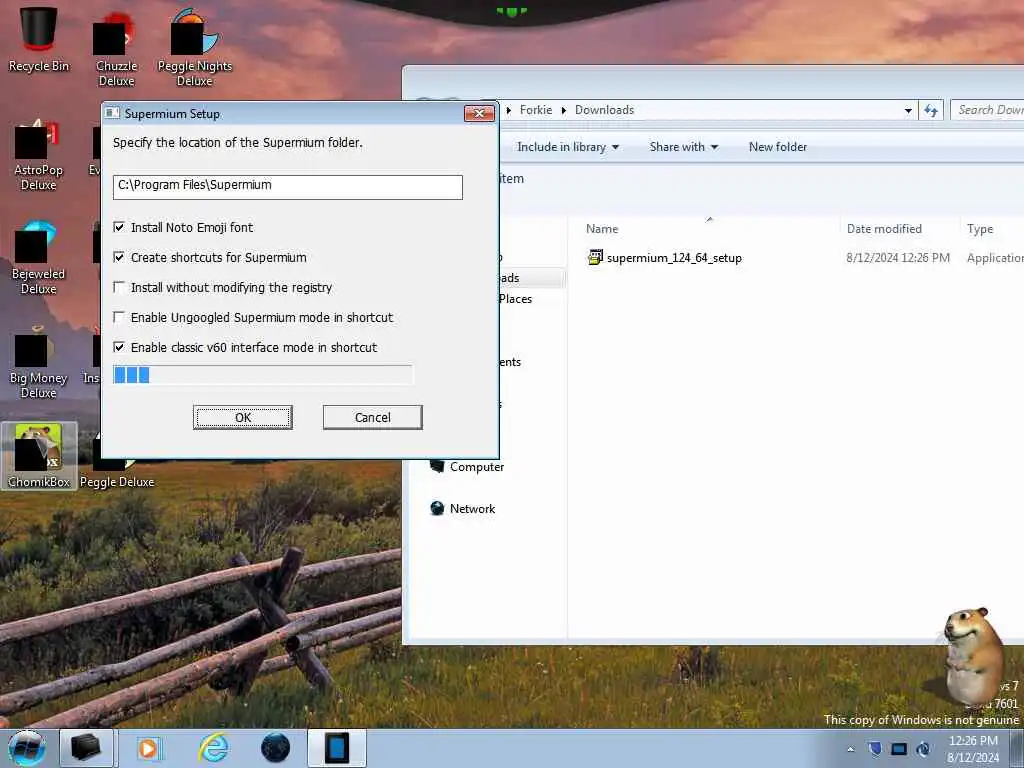The height and width of the screenshot is (768, 1024).
Task: Open the Bejeweled Deluxe desktop shortcut
Action: coord(39,258)
